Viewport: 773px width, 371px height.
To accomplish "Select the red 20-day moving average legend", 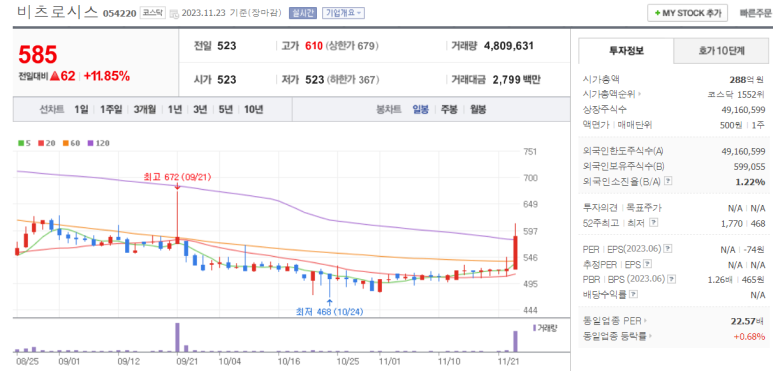I will pyautogui.click(x=46, y=143).
